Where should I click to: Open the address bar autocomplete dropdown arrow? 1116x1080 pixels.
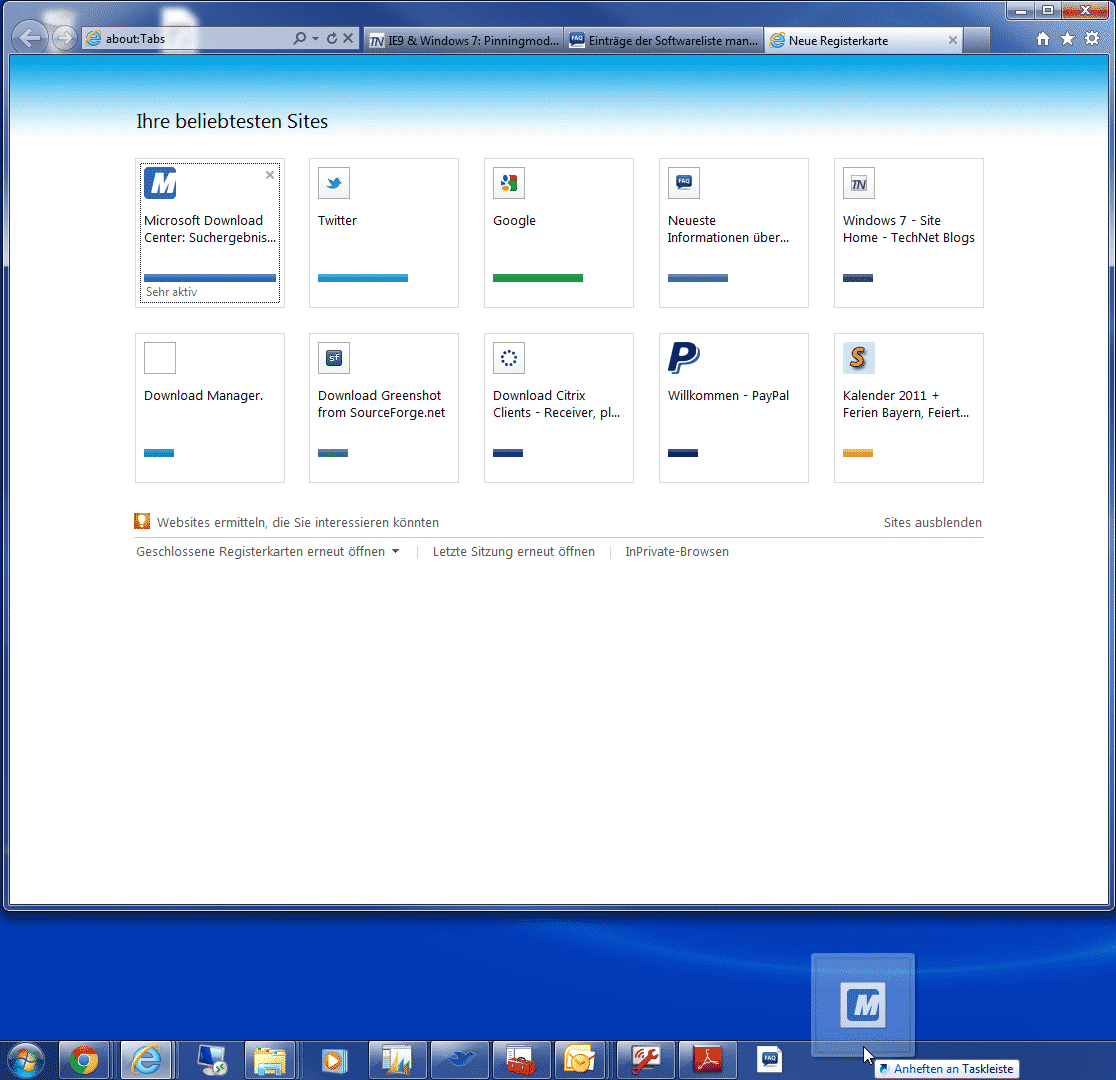coord(315,38)
